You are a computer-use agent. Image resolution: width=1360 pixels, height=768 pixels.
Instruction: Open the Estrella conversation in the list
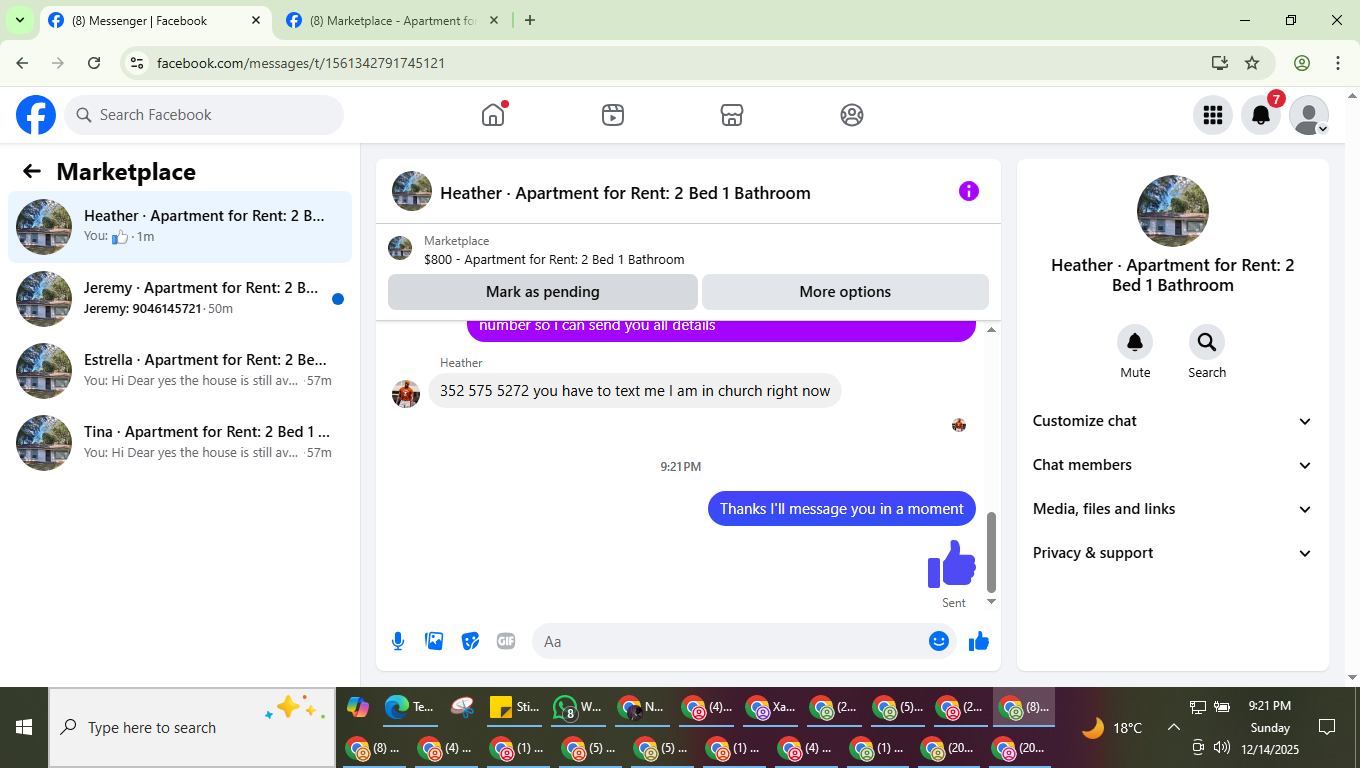click(x=180, y=371)
